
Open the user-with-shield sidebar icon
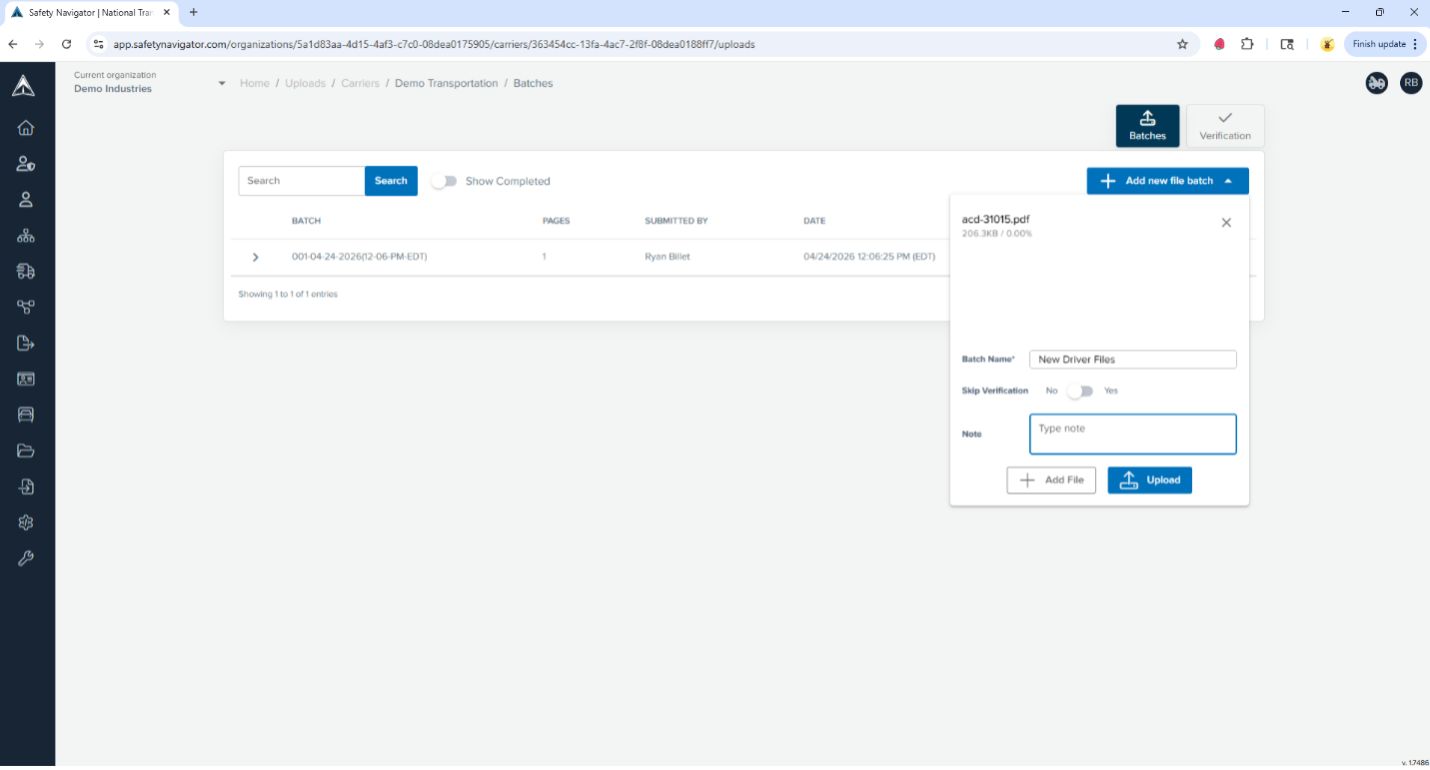pos(26,164)
